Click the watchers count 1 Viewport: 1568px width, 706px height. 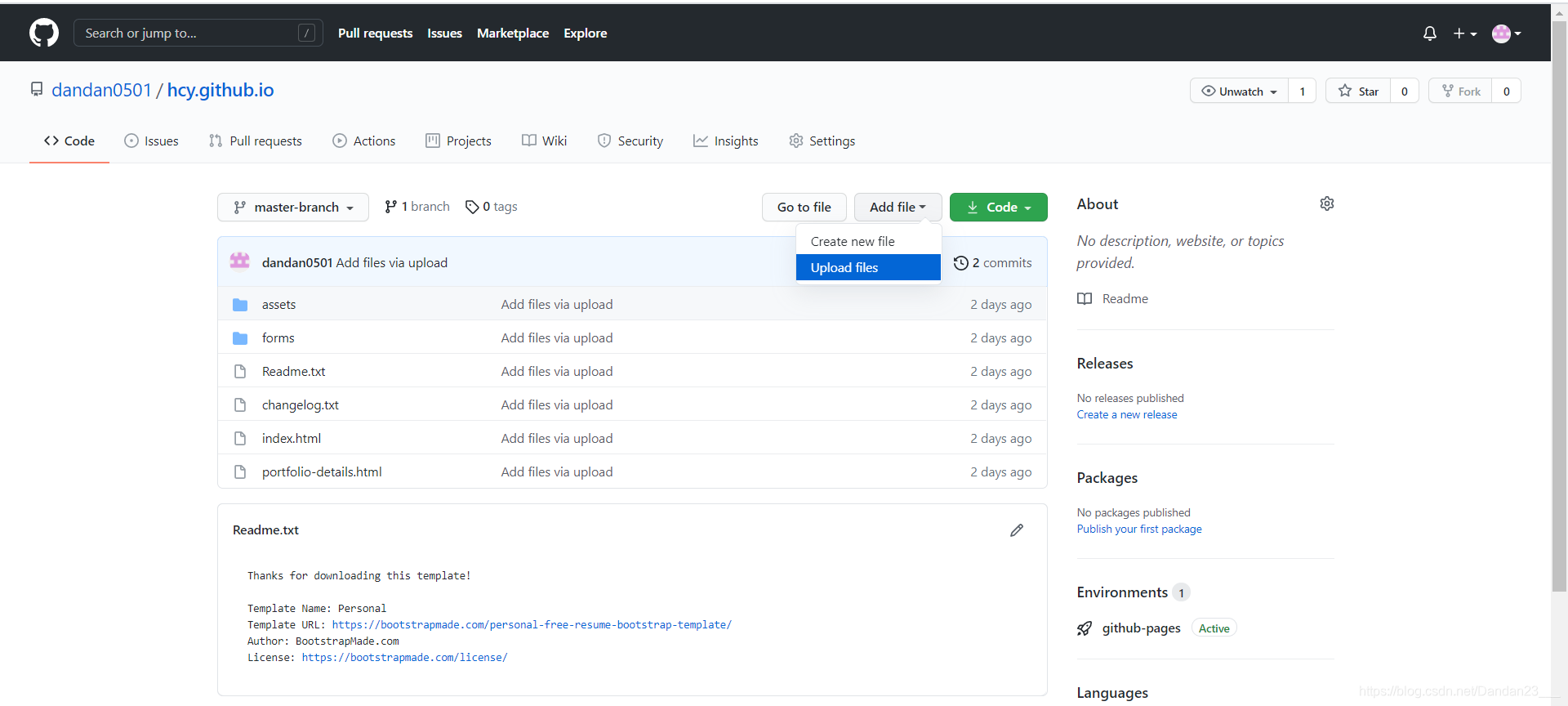click(x=1303, y=91)
